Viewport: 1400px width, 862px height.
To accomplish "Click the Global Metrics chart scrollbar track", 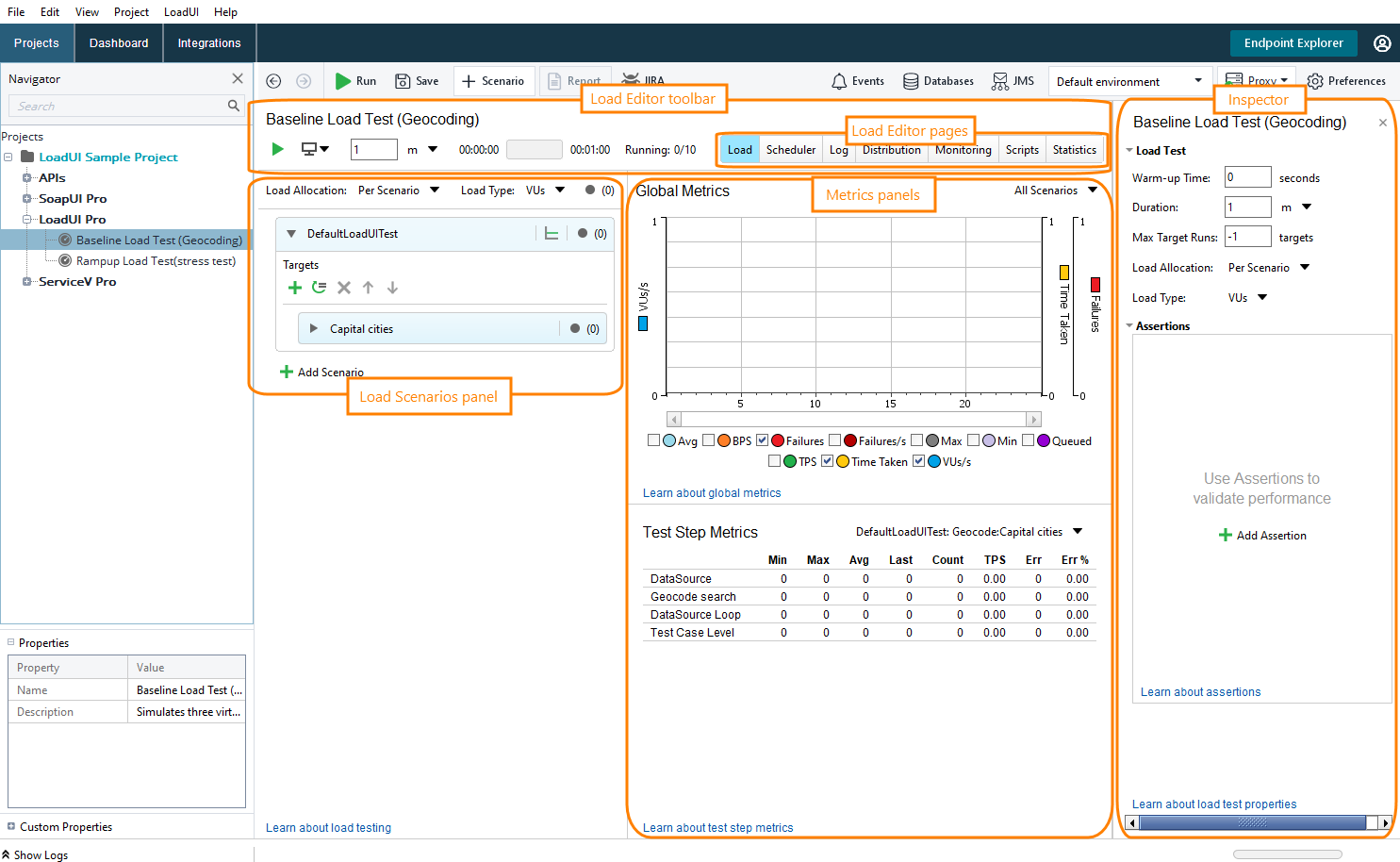I will [854, 420].
